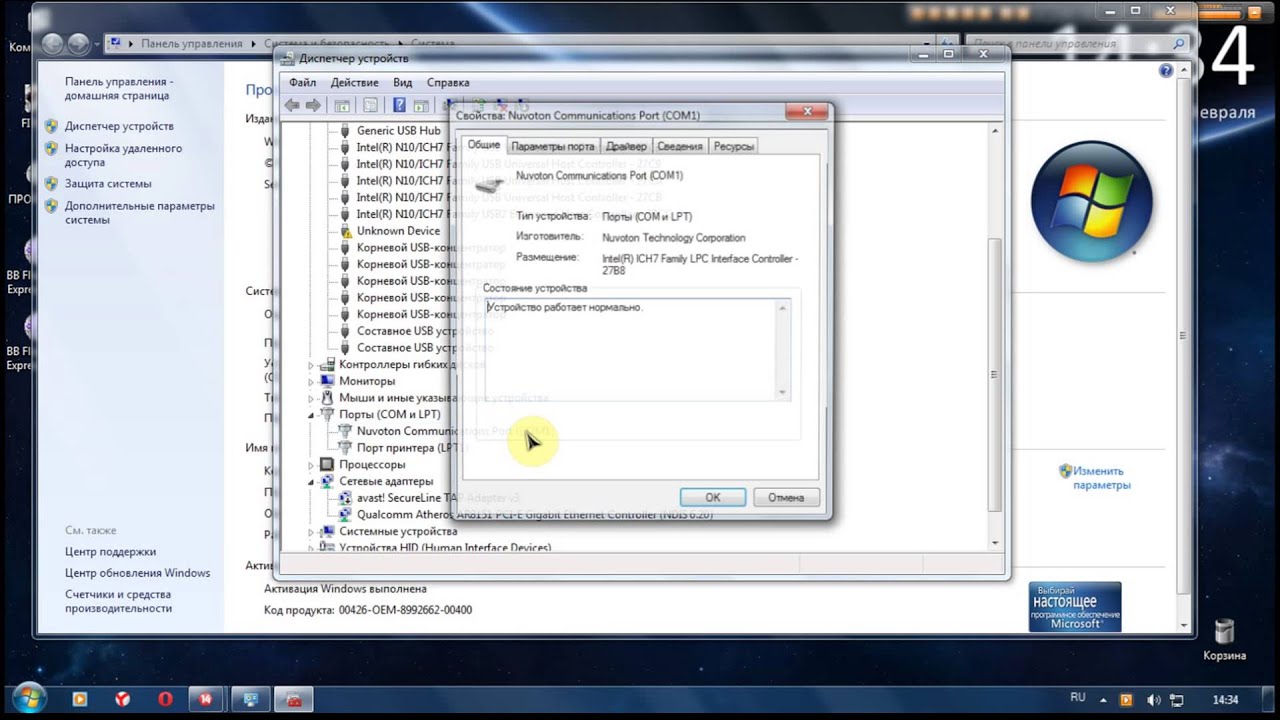
Task: Click the action pane toolbar icon after Help
Action: pos(421,105)
